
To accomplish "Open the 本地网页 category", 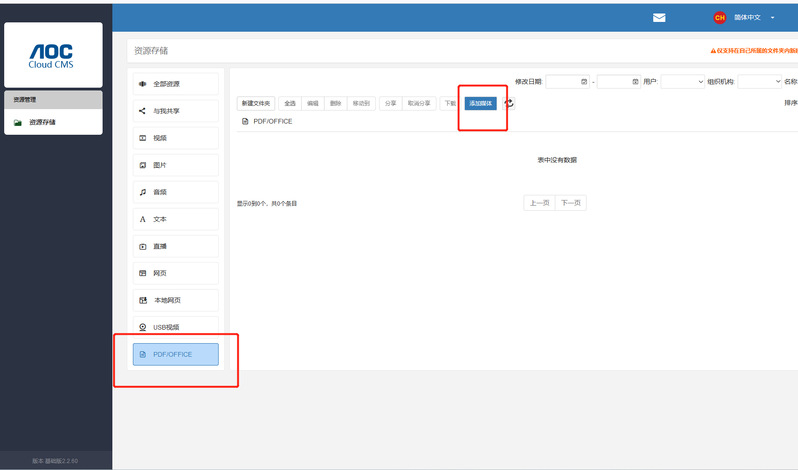I will [x=176, y=300].
